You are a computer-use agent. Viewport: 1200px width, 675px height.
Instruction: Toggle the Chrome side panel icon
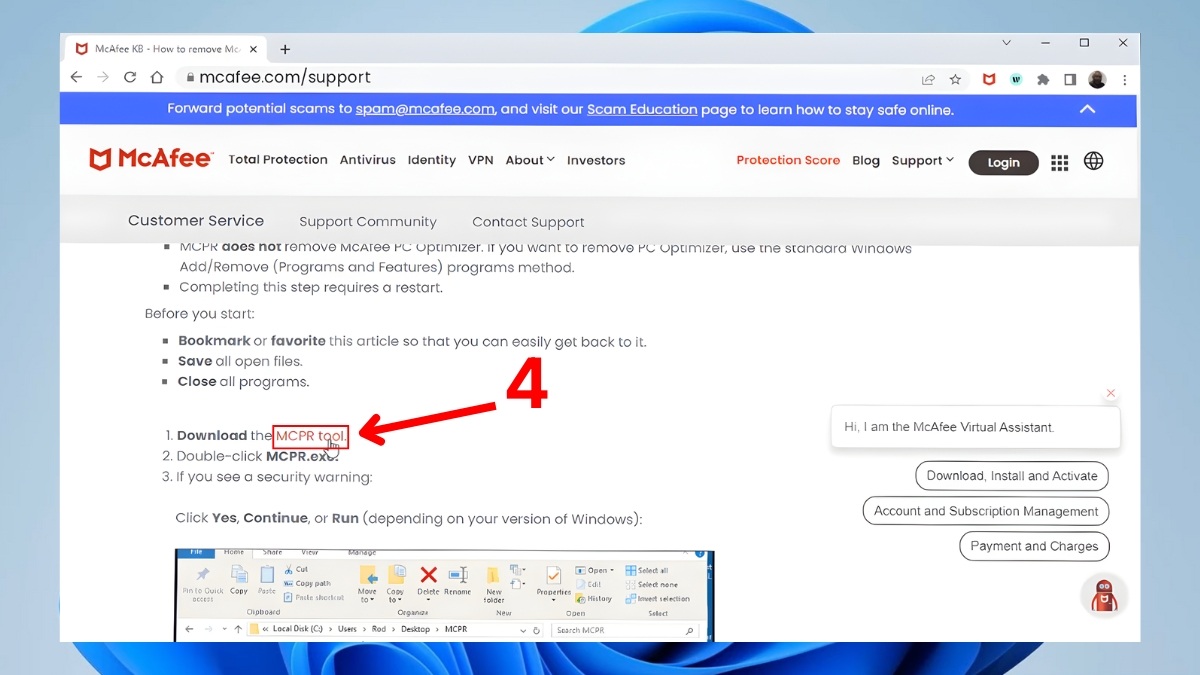click(x=1070, y=78)
